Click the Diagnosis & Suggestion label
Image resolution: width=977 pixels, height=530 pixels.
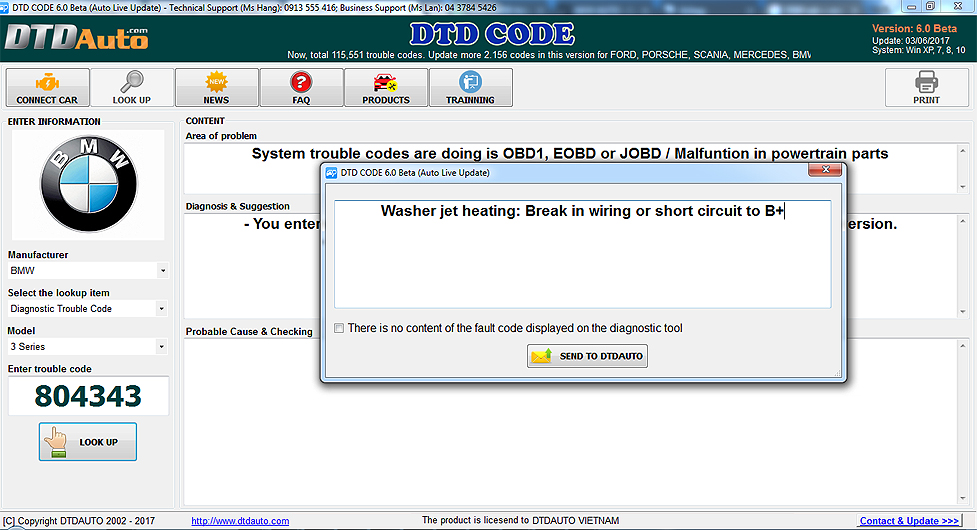pos(237,206)
